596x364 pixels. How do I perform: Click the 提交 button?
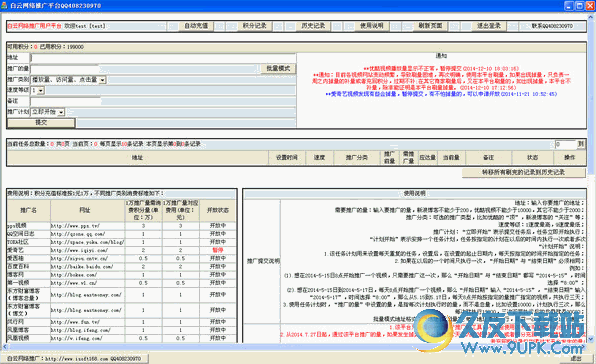tap(41, 123)
